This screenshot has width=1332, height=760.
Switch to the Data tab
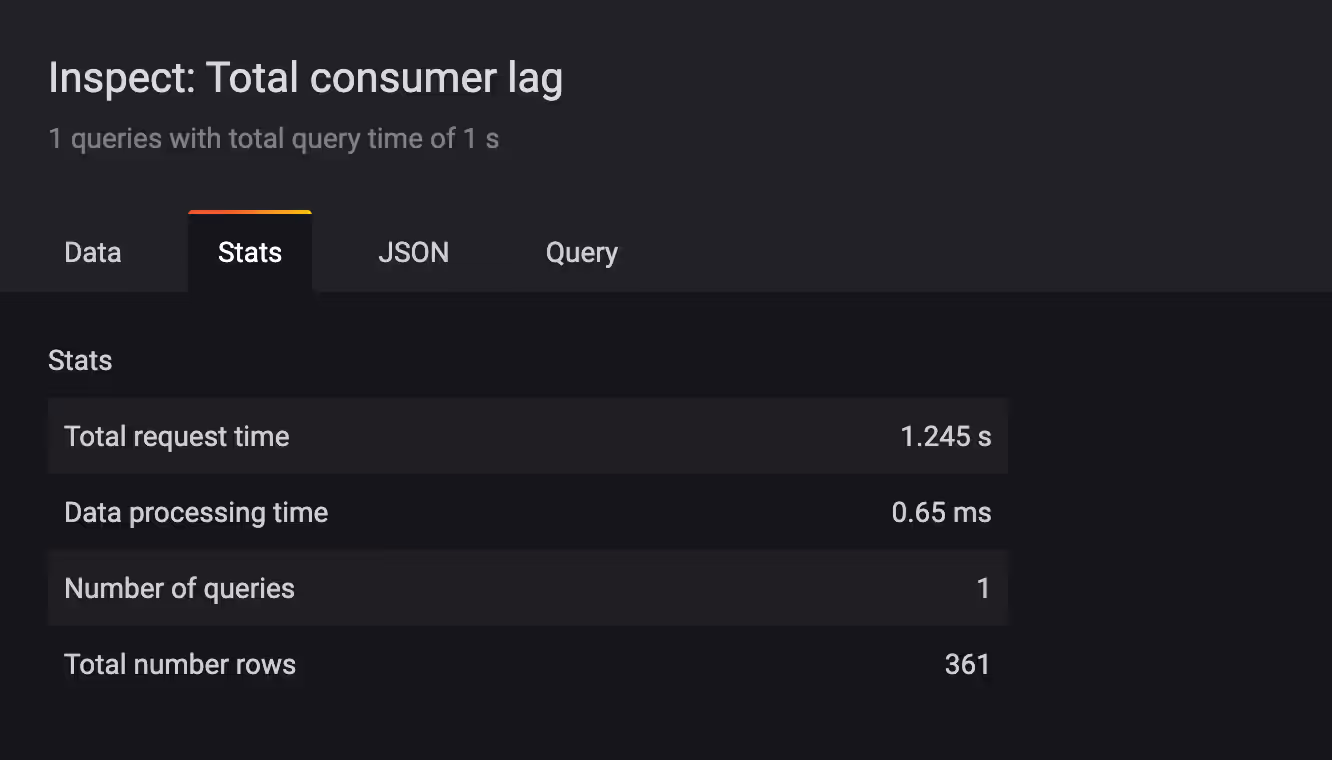[92, 252]
